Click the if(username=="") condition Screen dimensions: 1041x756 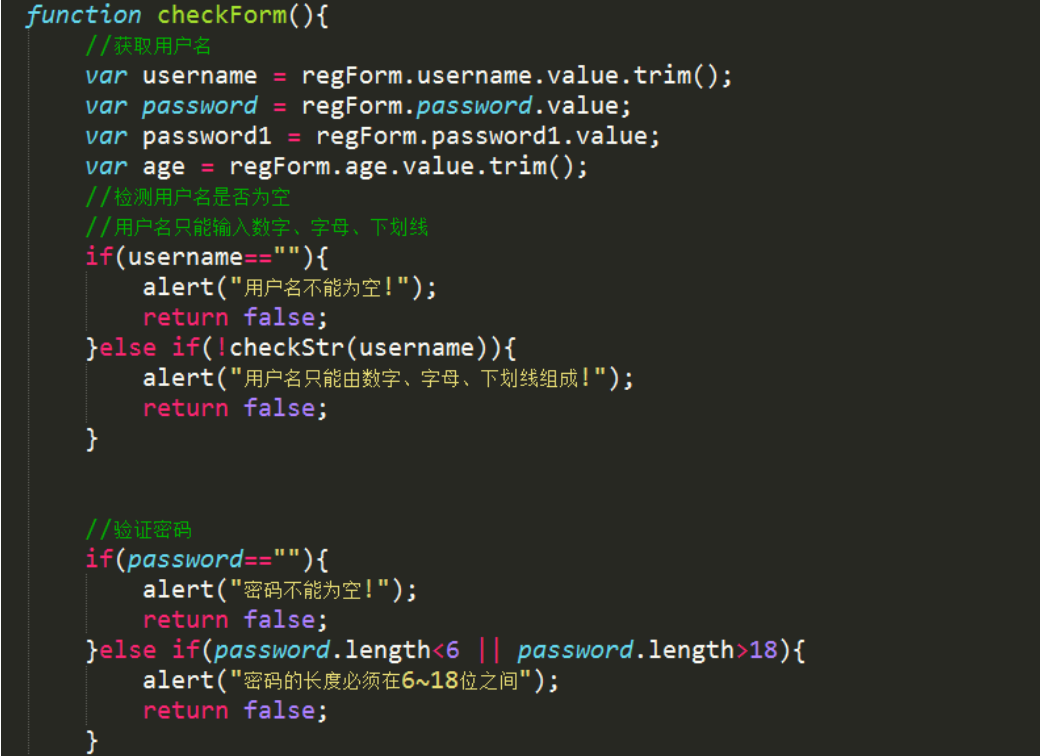click(206, 258)
